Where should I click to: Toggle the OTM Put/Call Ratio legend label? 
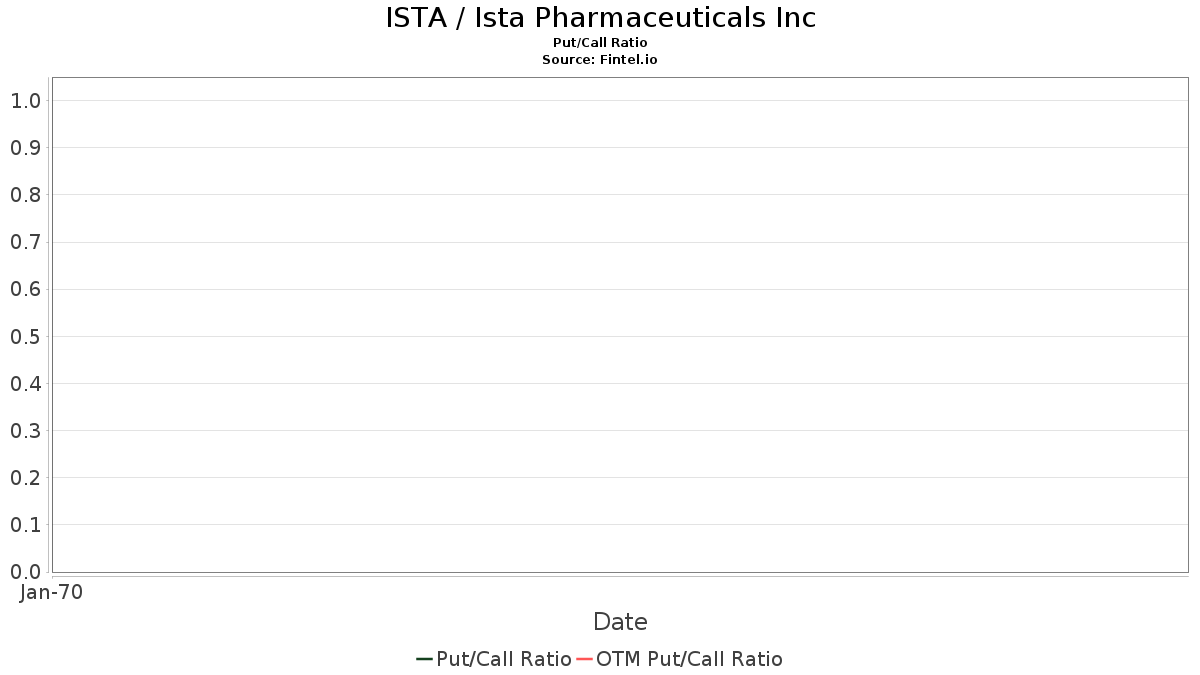click(689, 659)
